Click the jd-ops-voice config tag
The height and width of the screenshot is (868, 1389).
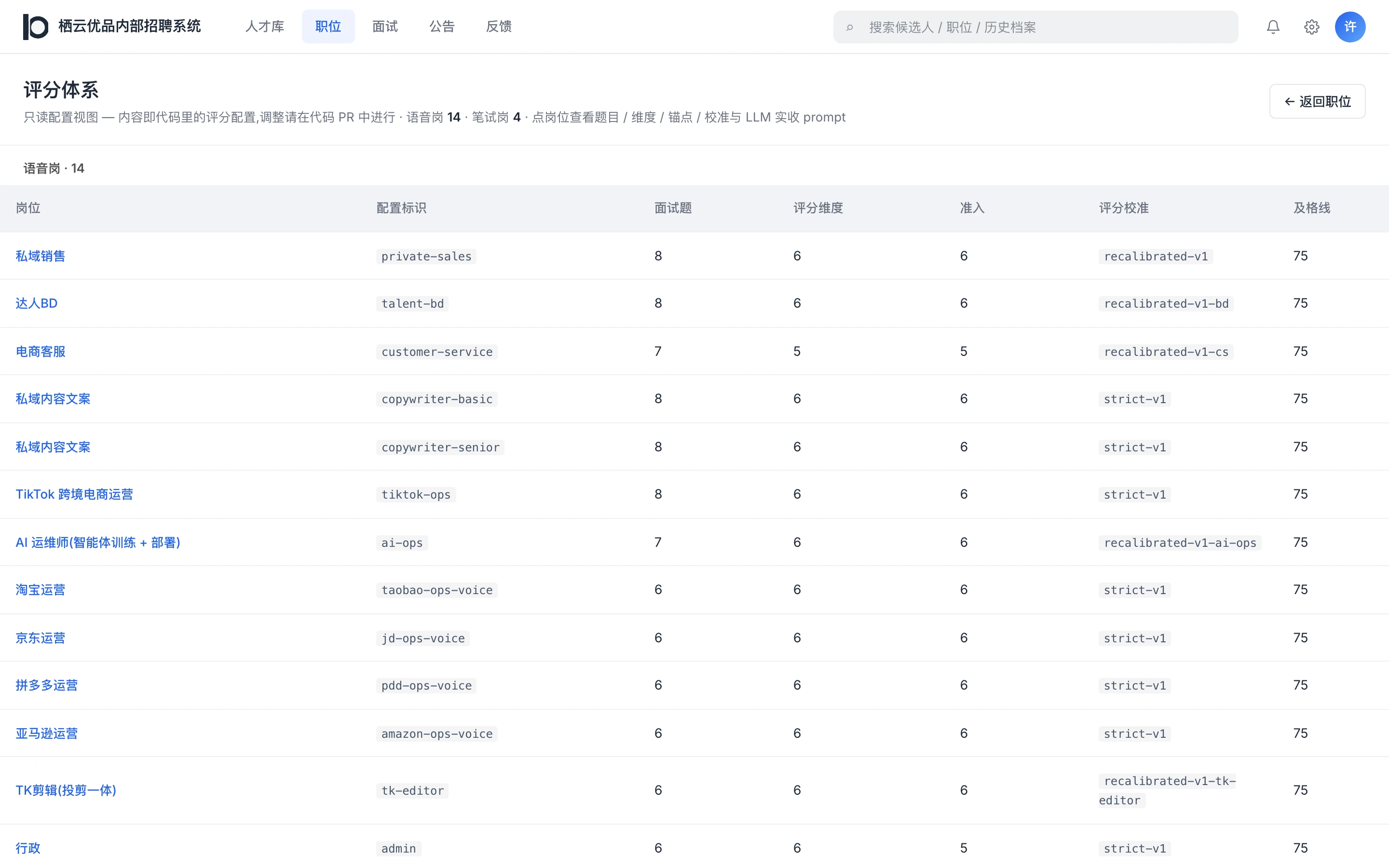[x=422, y=638]
